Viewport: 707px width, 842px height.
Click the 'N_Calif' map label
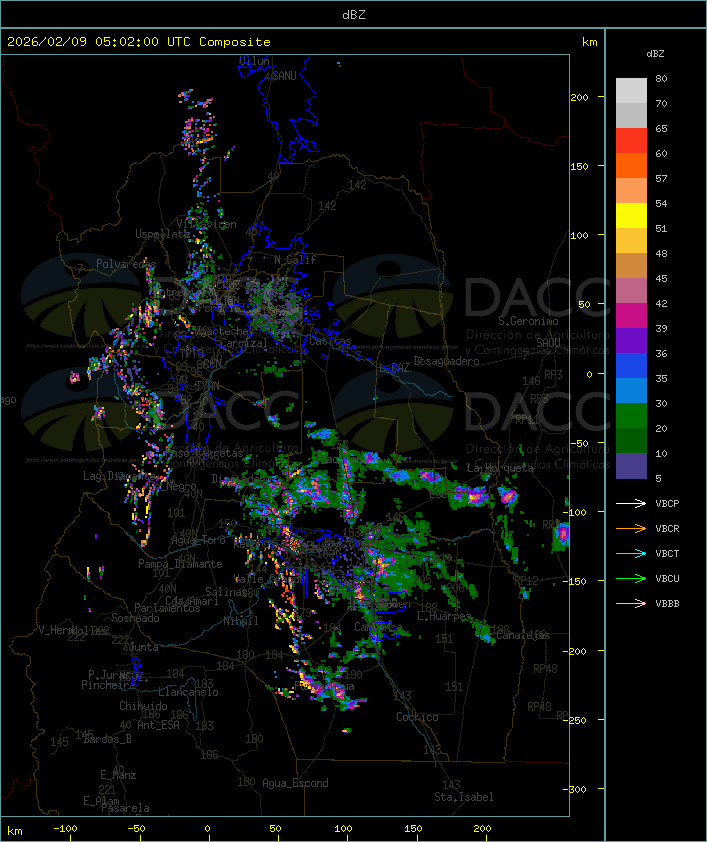point(295,260)
